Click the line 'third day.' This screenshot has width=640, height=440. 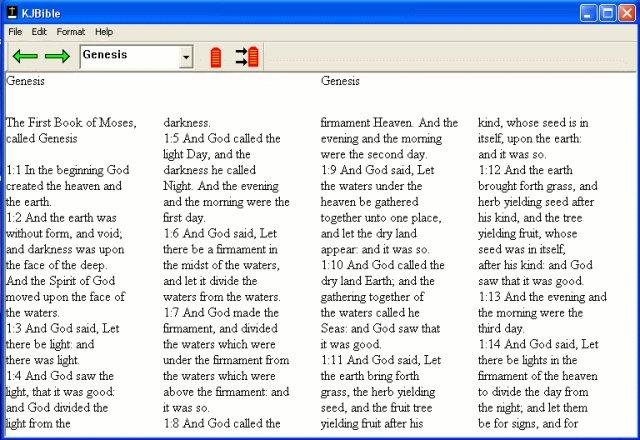pyautogui.click(x=501, y=329)
